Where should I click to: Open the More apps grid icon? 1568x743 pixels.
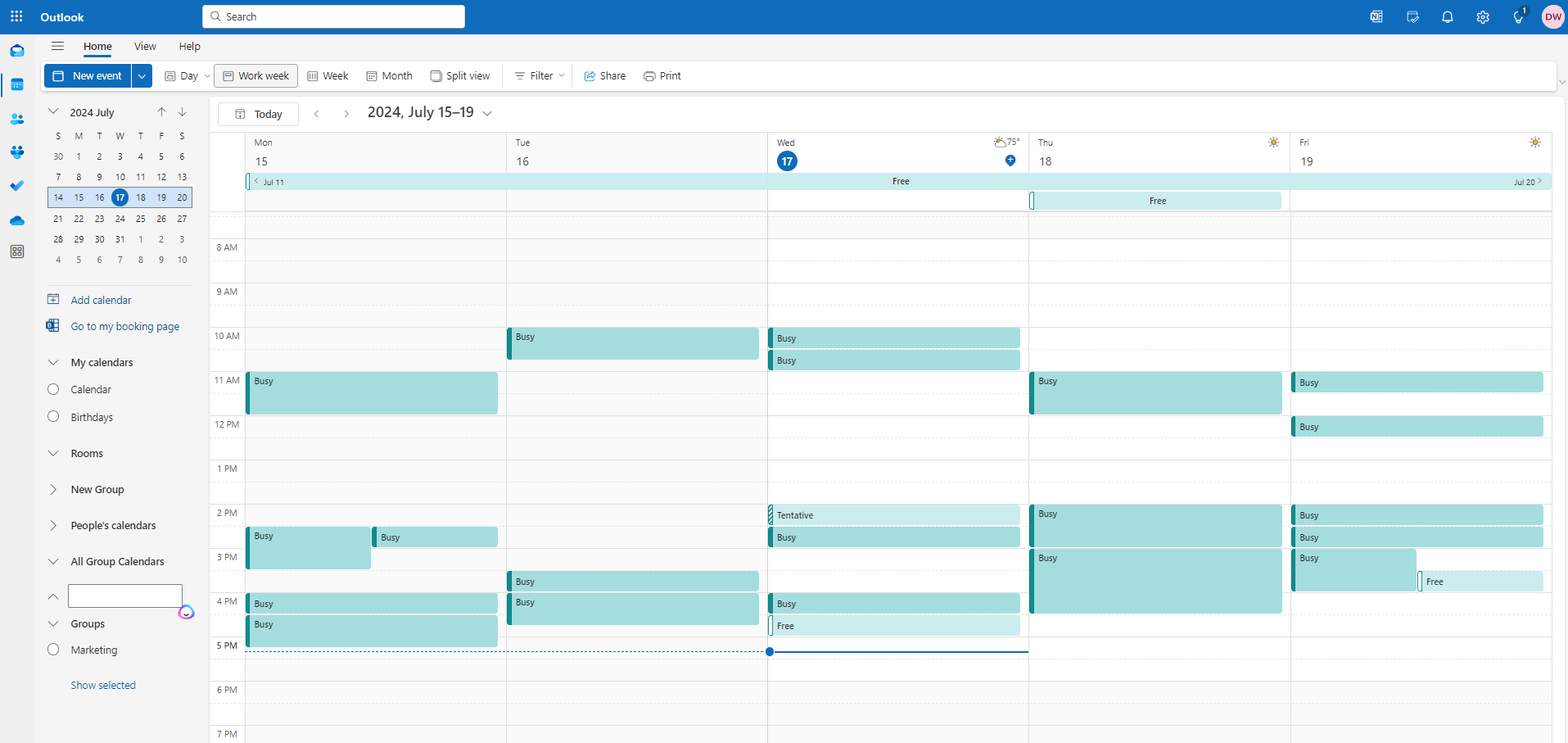tap(16, 251)
